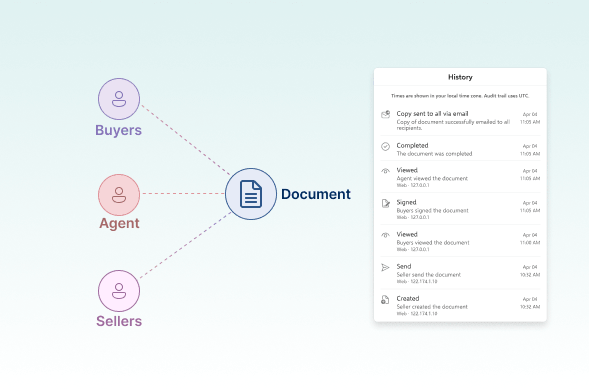Click Web IP address under Seller created entry

(417, 314)
